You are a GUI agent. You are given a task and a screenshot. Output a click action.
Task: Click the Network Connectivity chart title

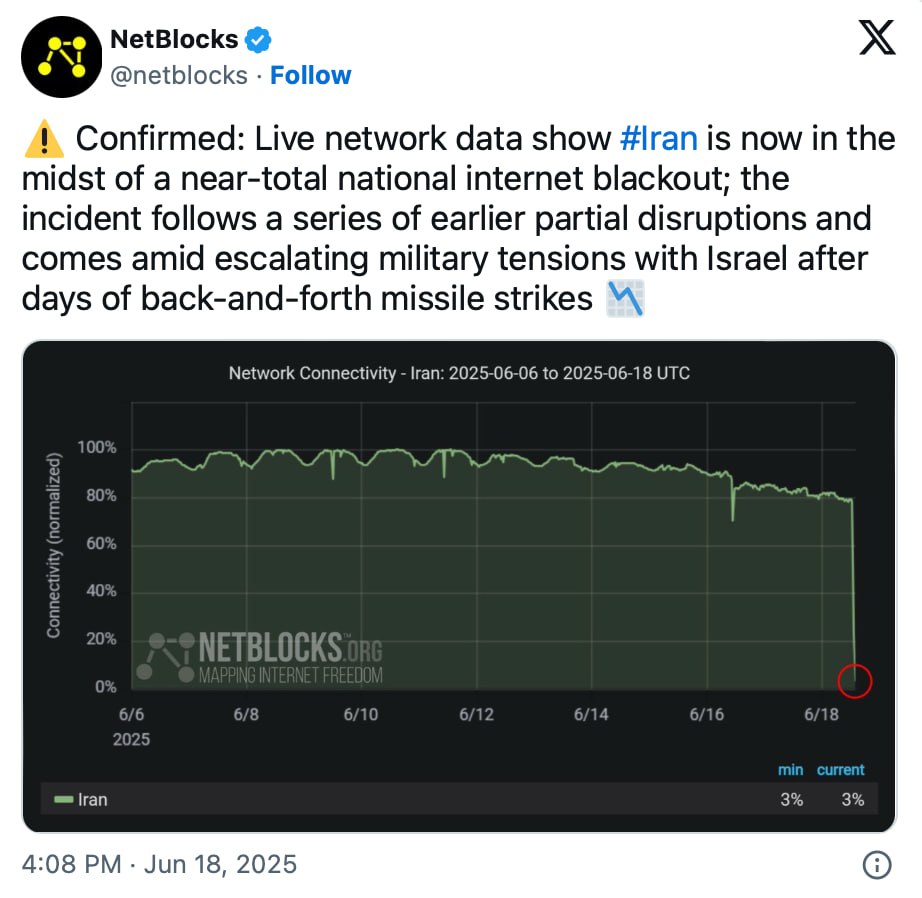[459, 373]
